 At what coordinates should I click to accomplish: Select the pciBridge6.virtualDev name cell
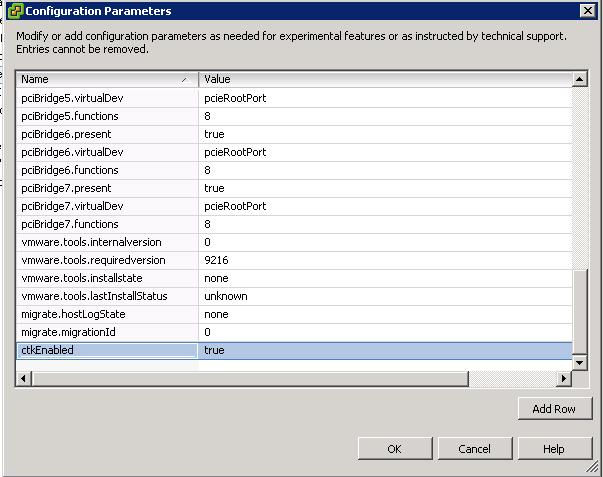[x=107, y=152]
